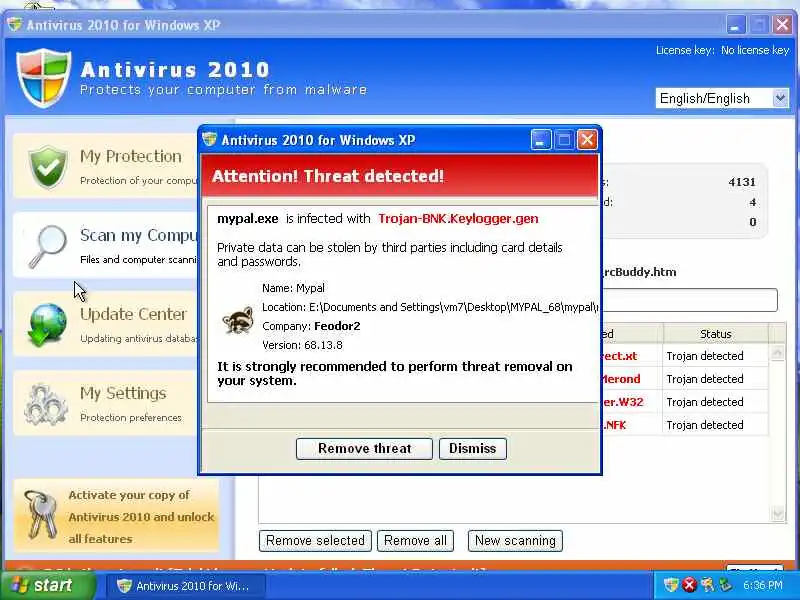
Task: Click the scan path input field
Action: [x=690, y=300]
